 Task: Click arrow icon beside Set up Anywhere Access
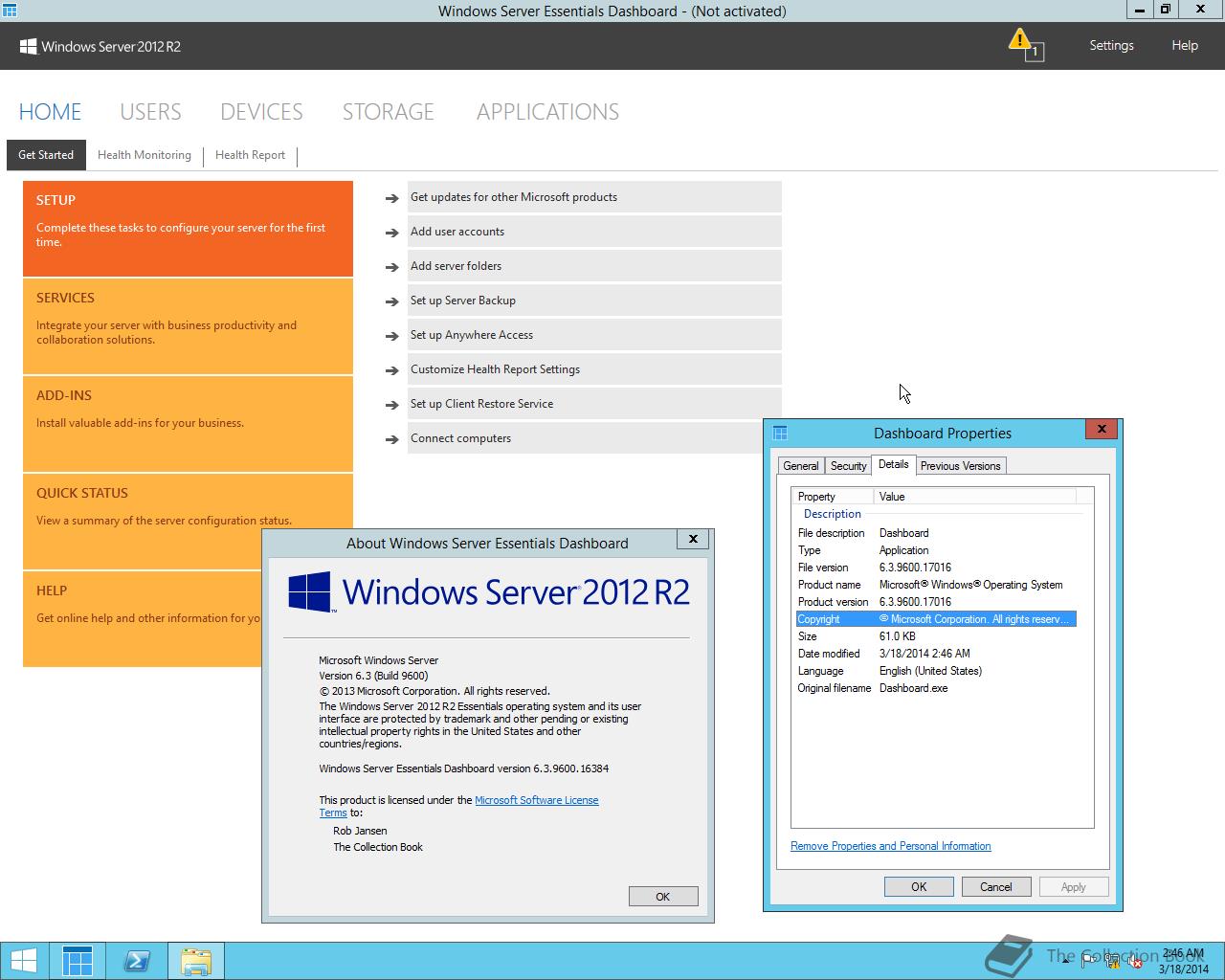click(x=391, y=336)
